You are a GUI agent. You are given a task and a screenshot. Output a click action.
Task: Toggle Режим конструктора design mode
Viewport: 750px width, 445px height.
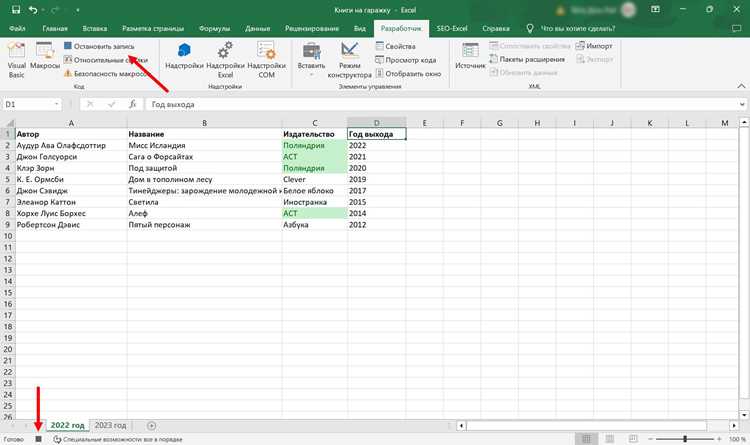(350, 60)
